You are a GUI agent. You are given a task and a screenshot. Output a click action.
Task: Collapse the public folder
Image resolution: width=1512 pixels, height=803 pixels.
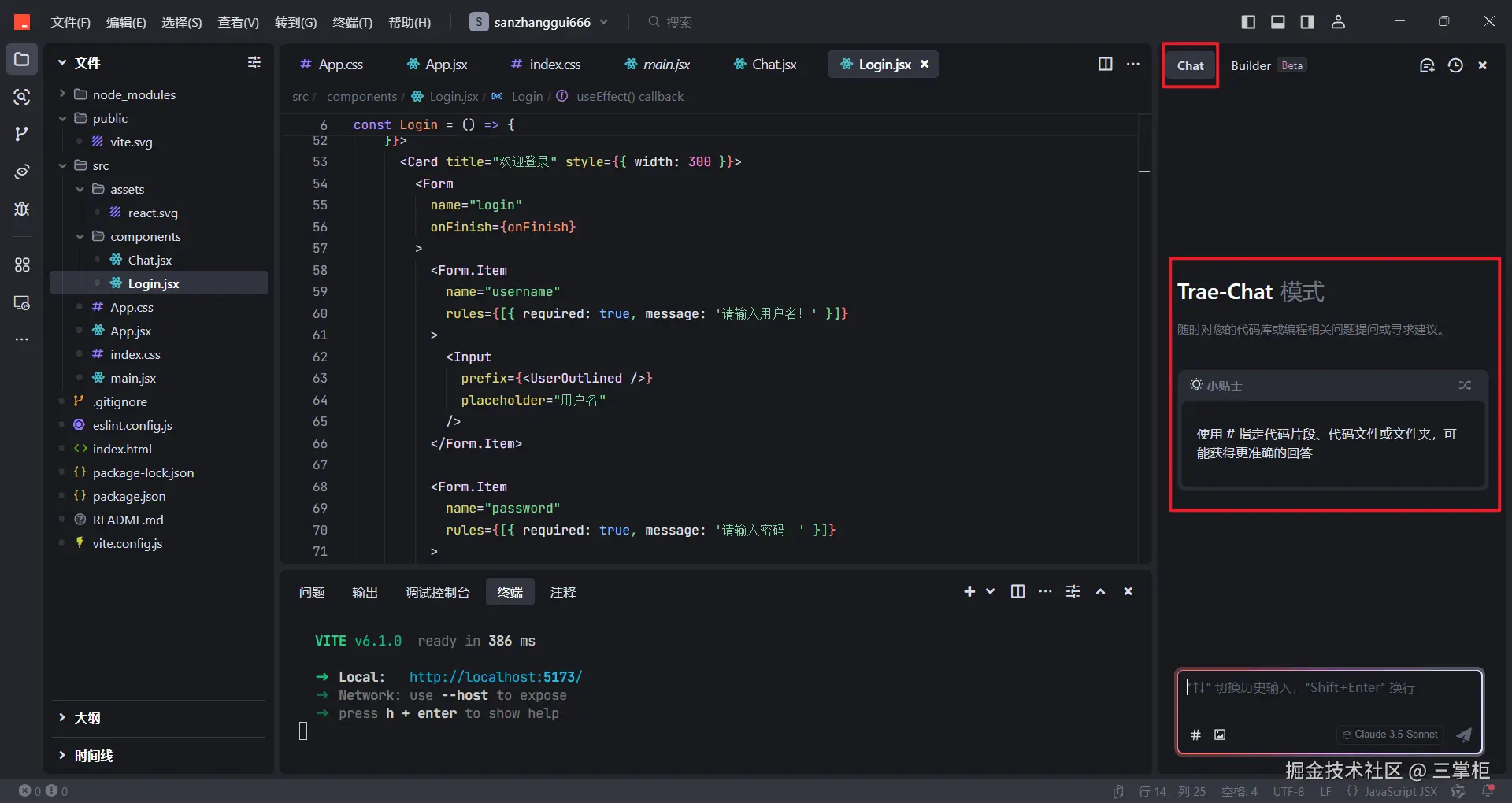tap(62, 118)
